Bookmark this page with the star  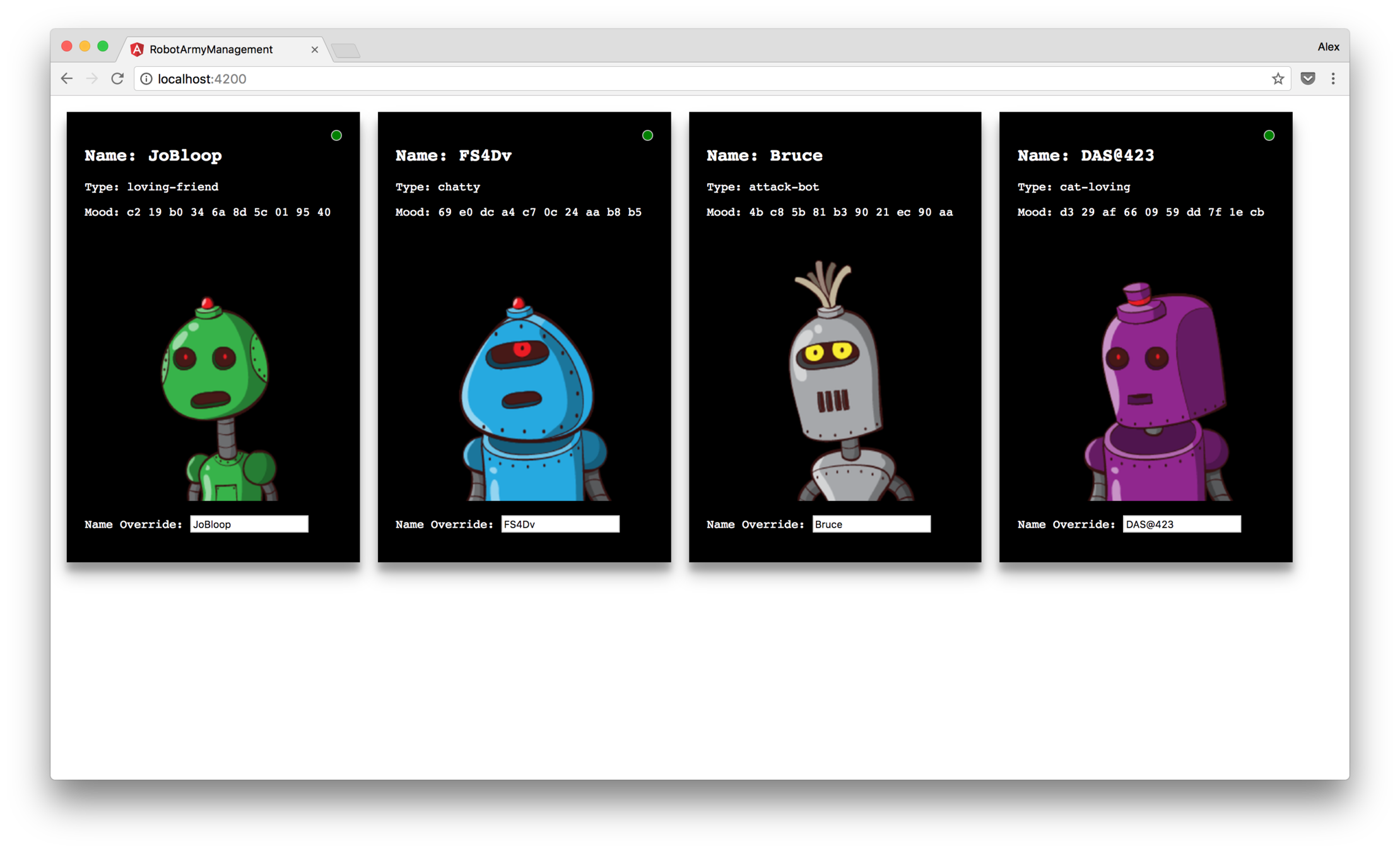tap(1278, 78)
